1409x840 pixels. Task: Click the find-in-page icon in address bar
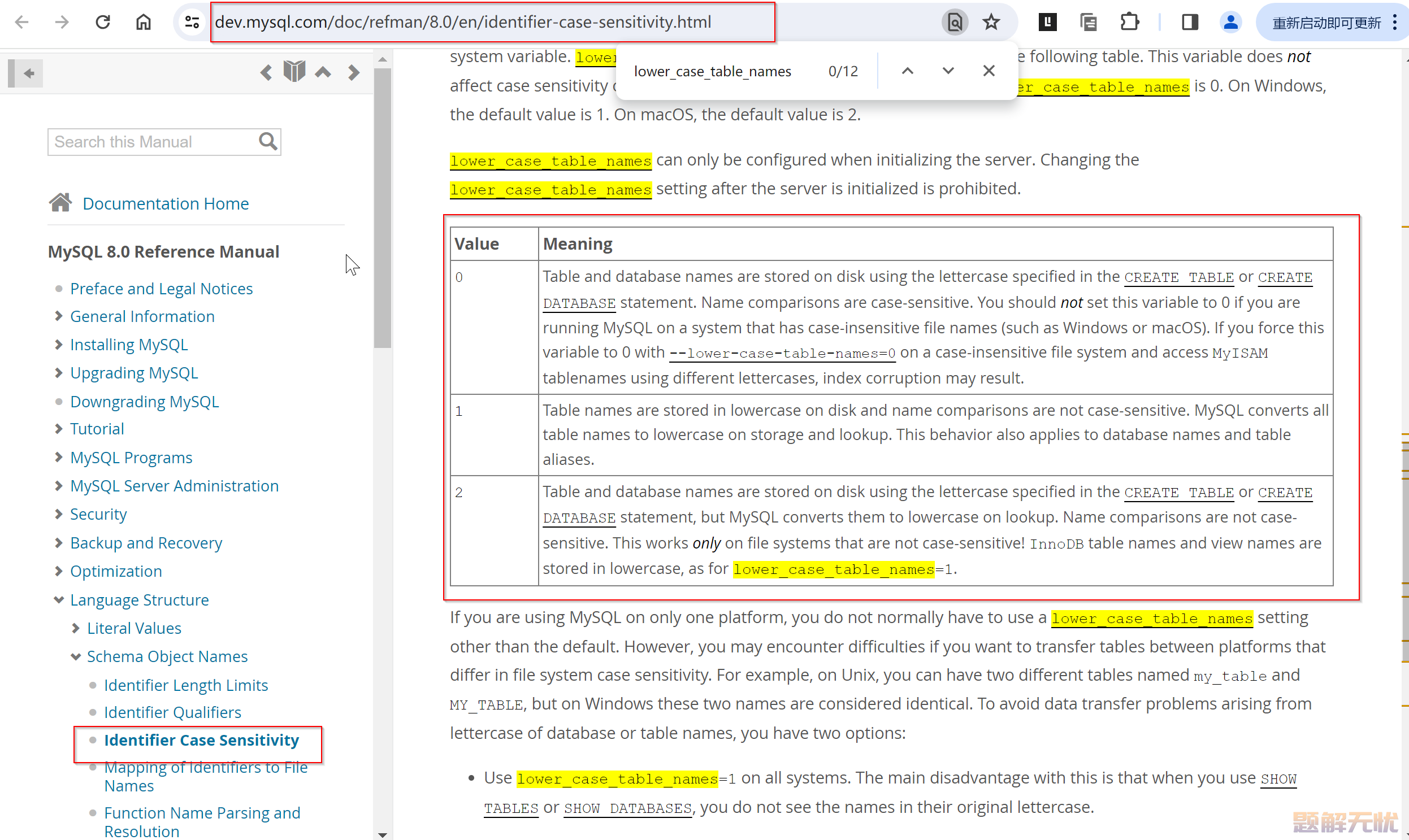click(x=955, y=22)
